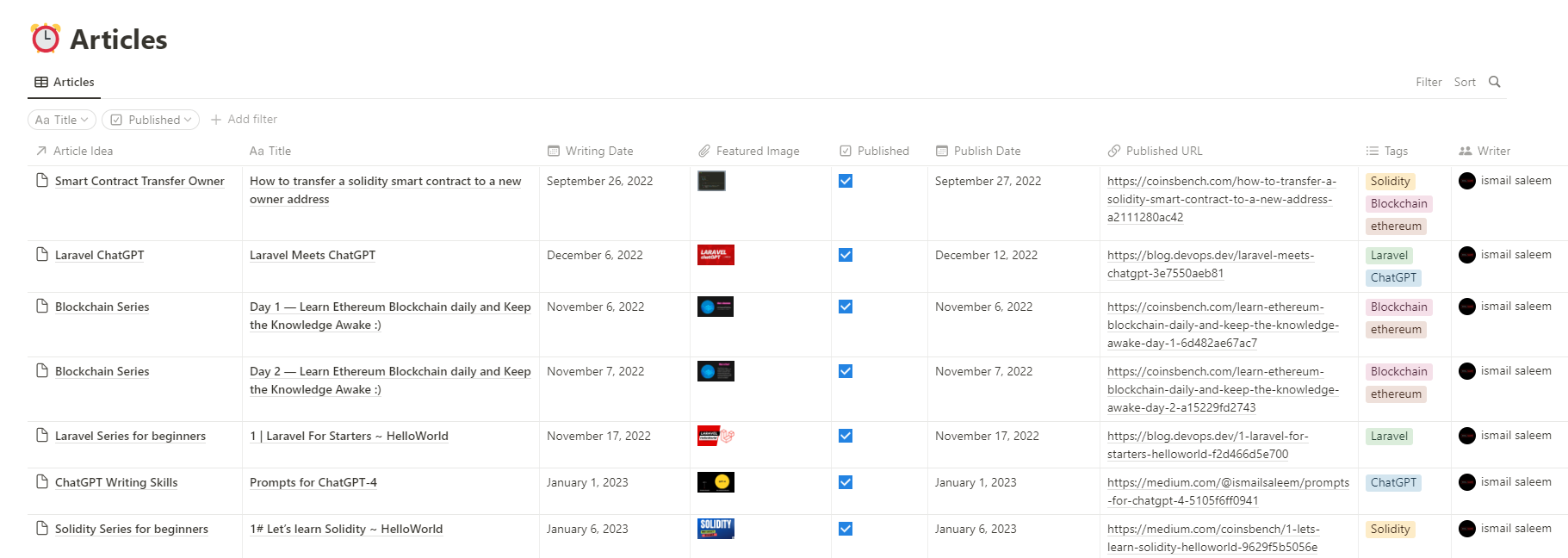Open Article Idea column header menu
Screen dimensions: 1568x558
tap(75, 151)
